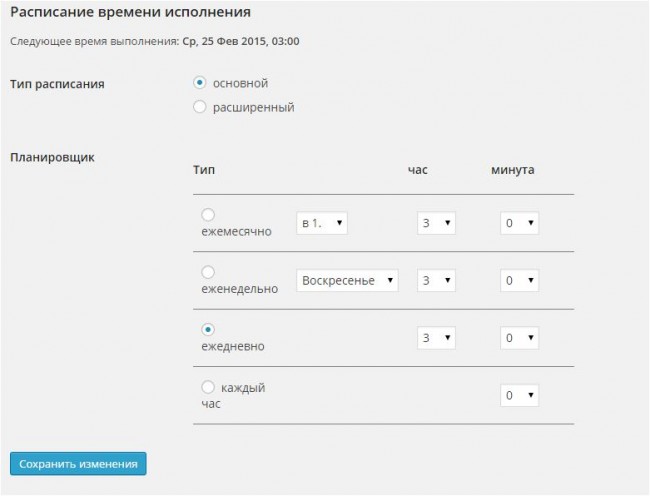650x496 pixels.
Task: Enable the 'каждый час' scheduler option
Action: coord(208,387)
